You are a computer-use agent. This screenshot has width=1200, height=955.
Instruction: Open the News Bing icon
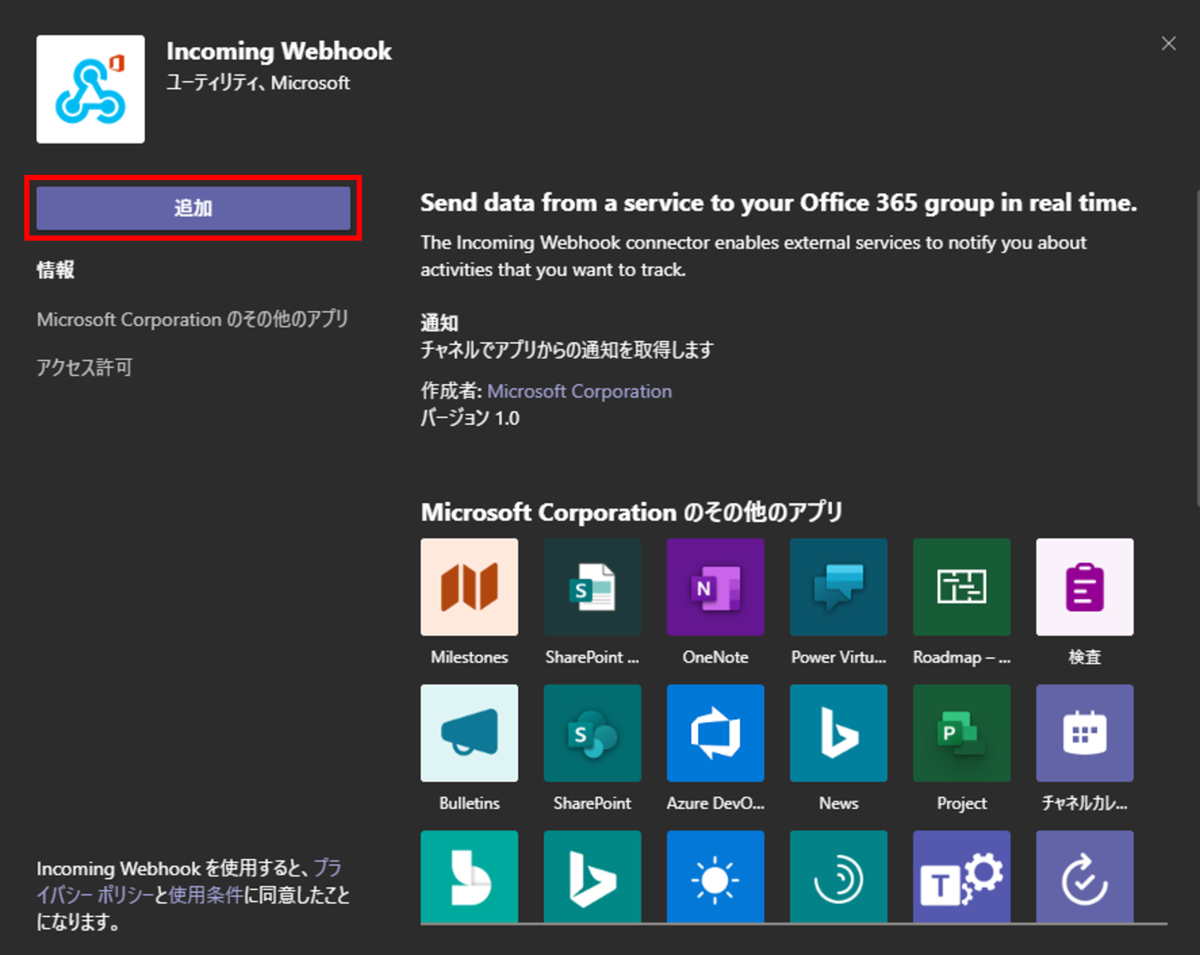(839, 733)
